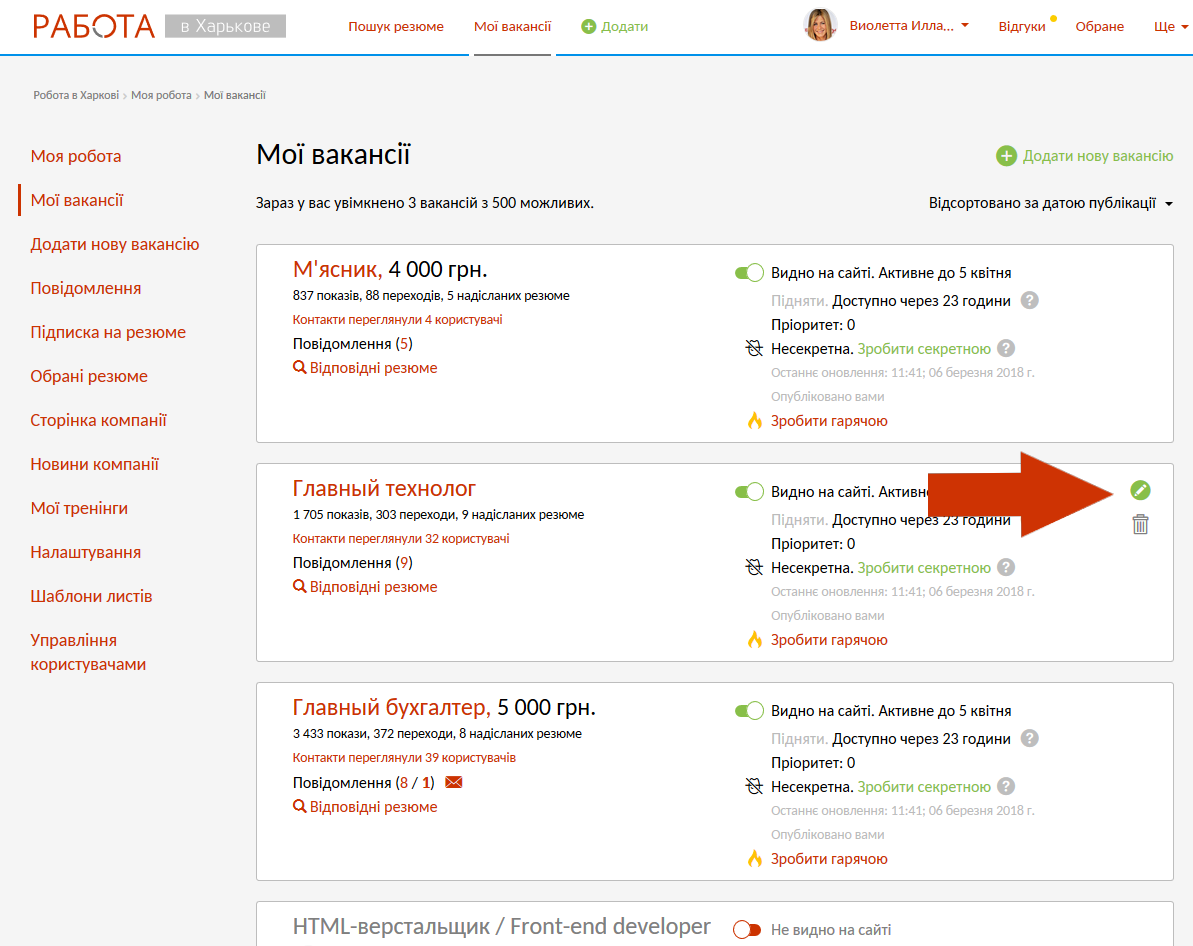Click the user avatar photo in header
Viewport: 1193px width, 946px height.
tap(820, 26)
